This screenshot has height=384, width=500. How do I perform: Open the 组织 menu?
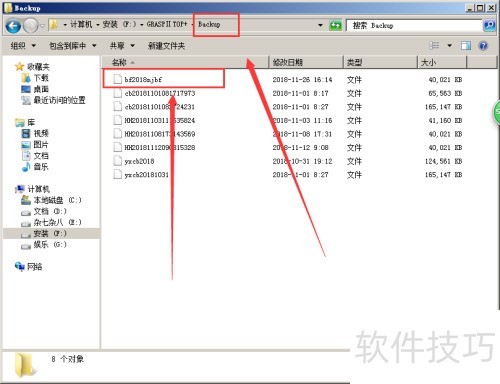[23, 46]
